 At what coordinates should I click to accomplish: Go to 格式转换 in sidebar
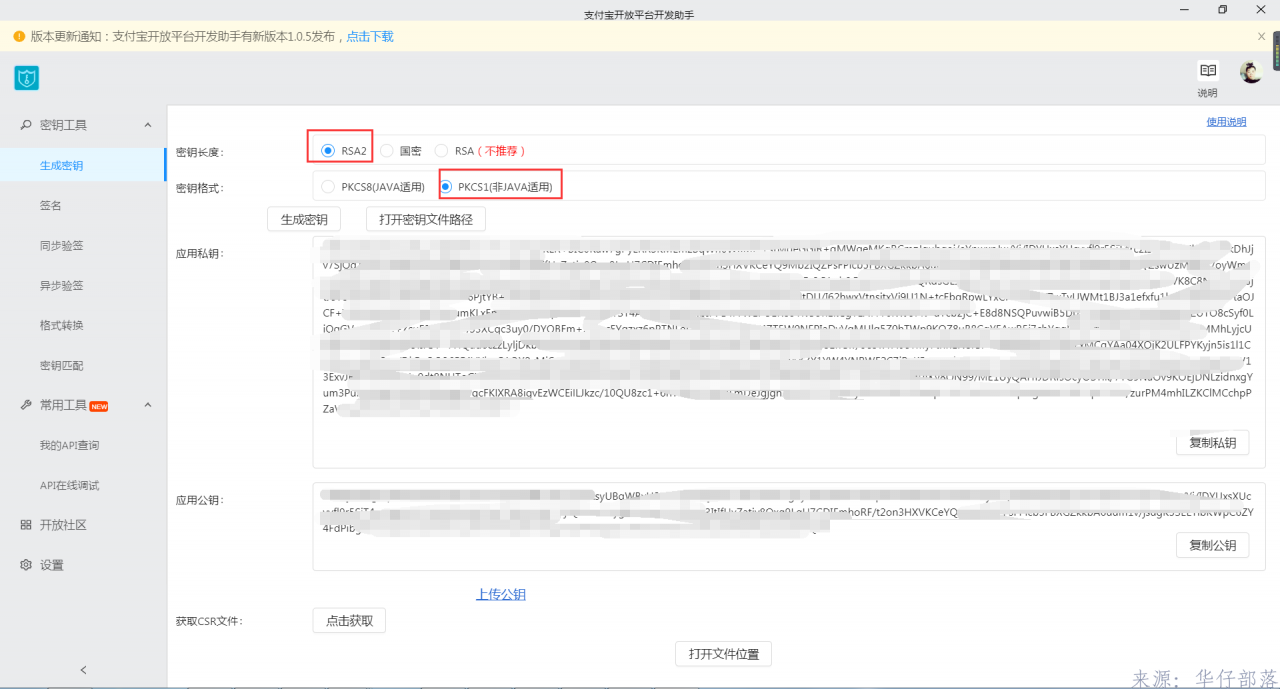[61, 325]
